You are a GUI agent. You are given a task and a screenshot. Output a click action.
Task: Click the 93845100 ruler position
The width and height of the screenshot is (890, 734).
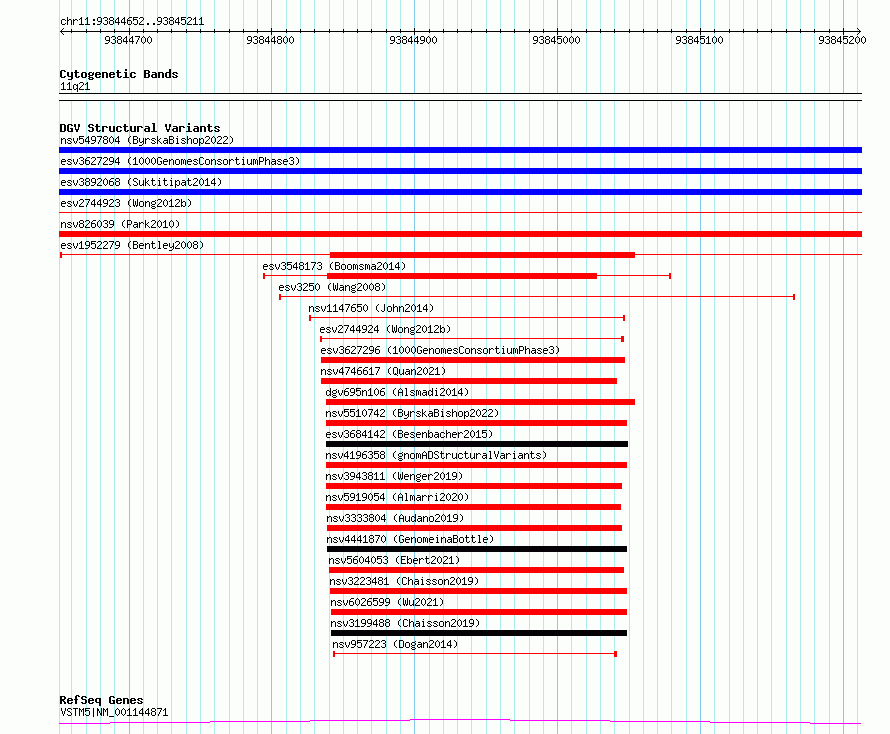coord(699,40)
